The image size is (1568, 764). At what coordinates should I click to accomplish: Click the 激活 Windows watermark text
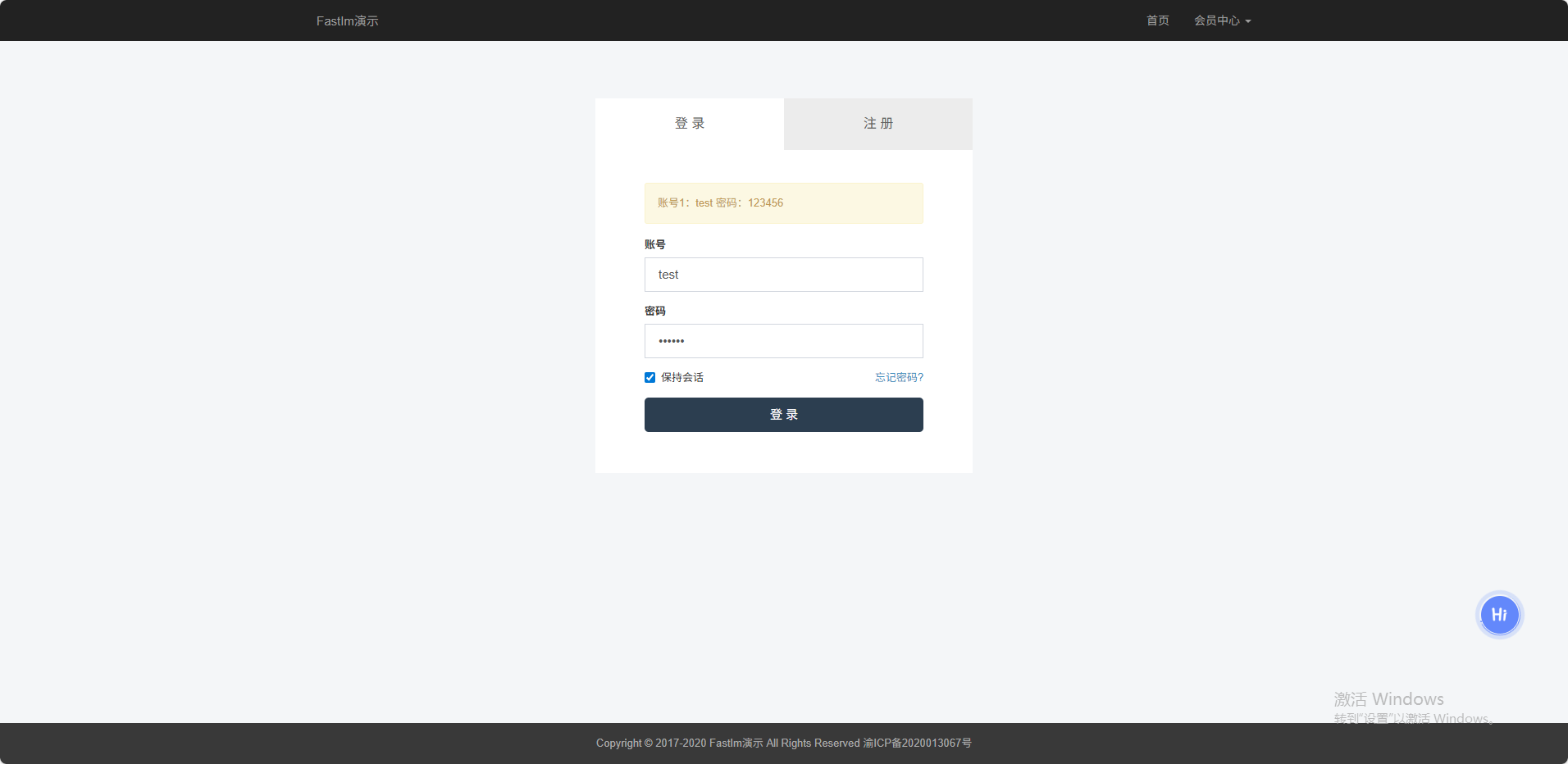pyautogui.click(x=1388, y=699)
